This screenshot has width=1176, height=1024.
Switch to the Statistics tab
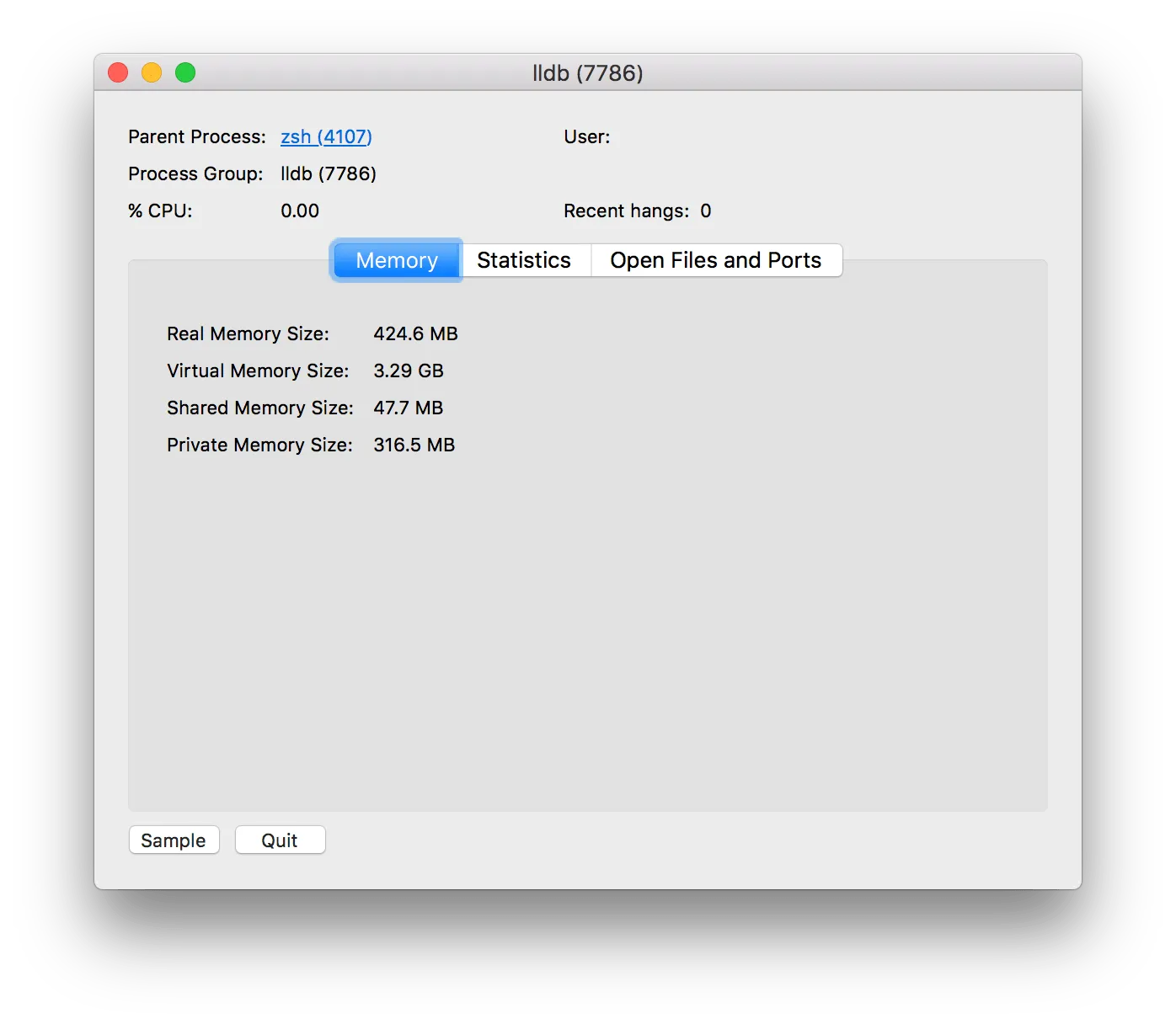pyautogui.click(x=524, y=260)
